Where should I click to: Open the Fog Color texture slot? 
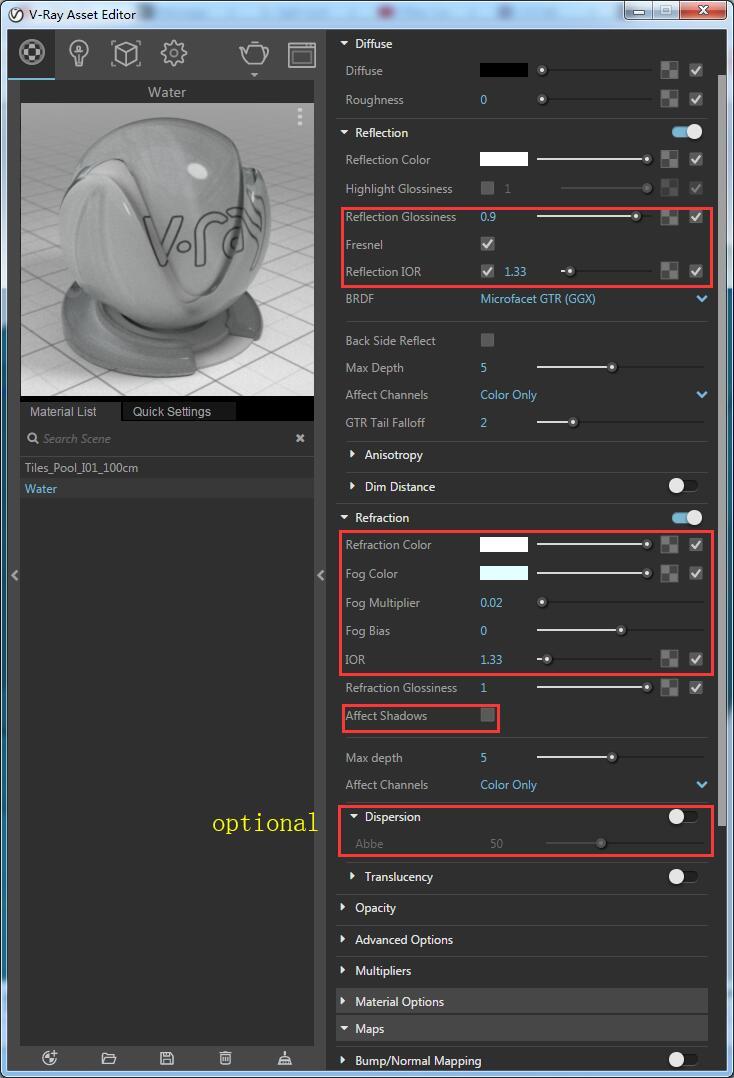[669, 573]
